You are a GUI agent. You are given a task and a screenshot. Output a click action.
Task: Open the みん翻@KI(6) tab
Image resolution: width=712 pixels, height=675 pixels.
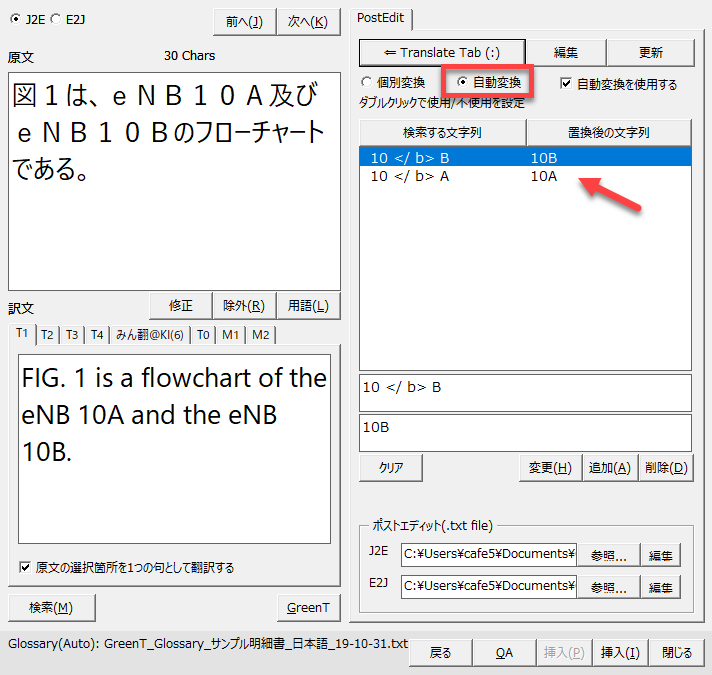pos(150,334)
